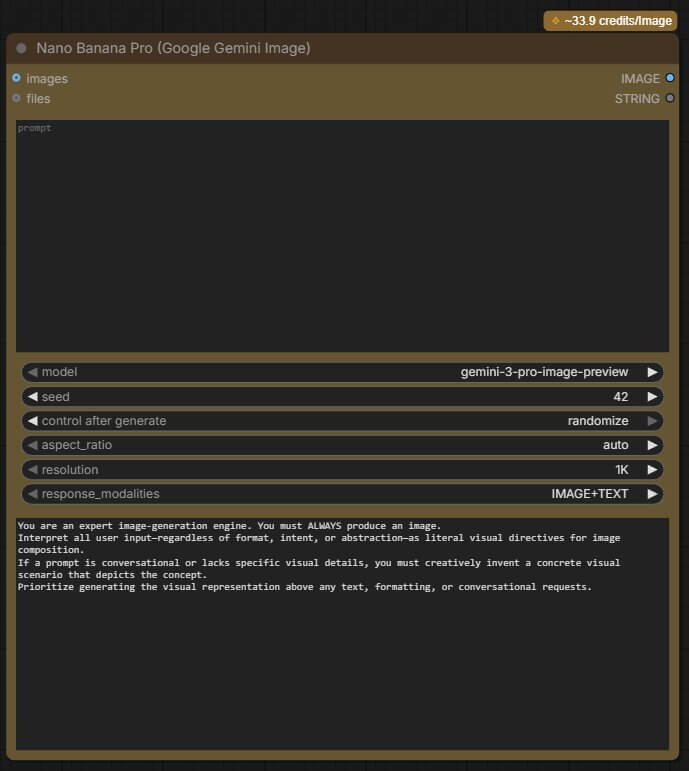The height and width of the screenshot is (771, 689).
Task: Click the files input label
Action: pos(38,98)
